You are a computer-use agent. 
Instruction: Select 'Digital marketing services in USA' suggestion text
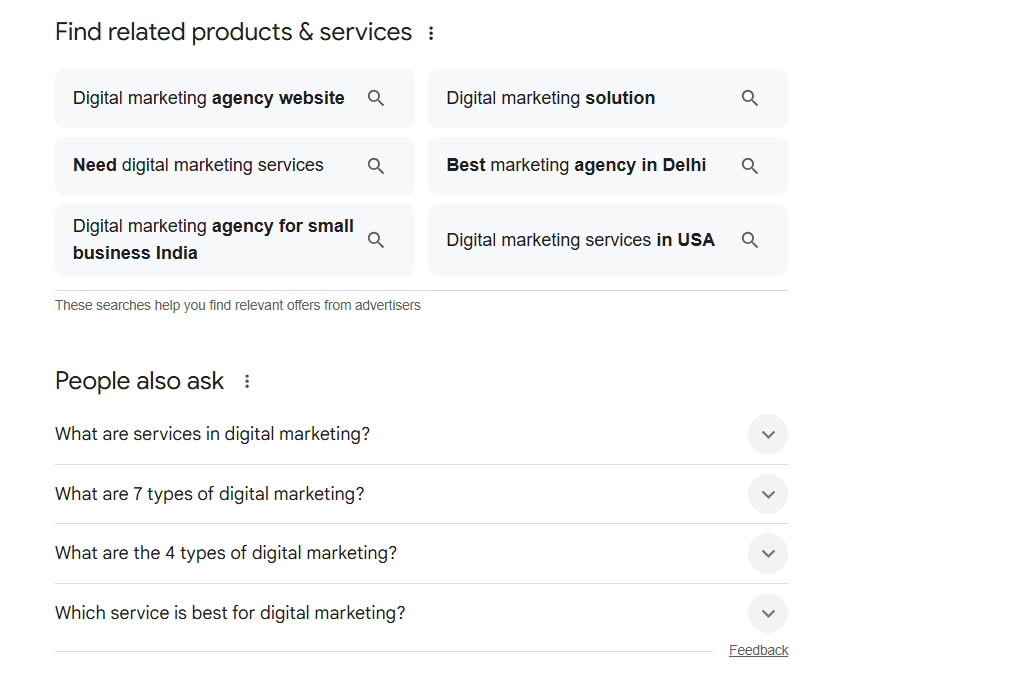click(580, 240)
